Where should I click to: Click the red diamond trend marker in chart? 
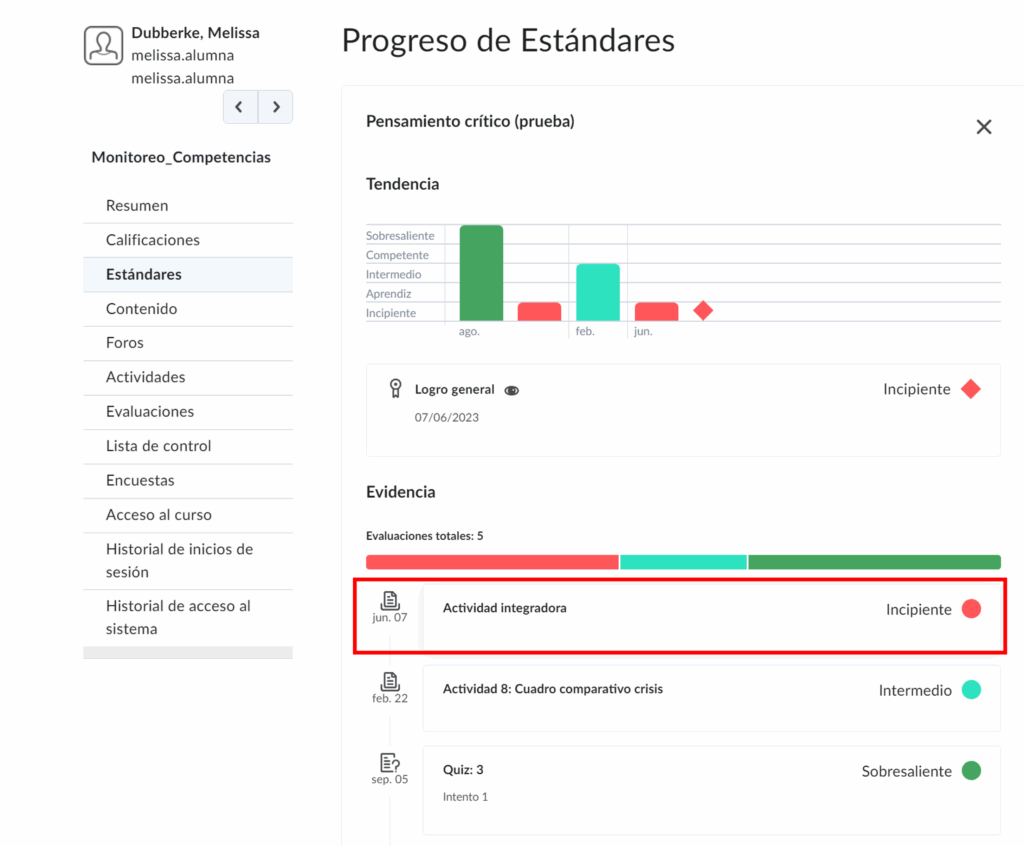pos(703,311)
